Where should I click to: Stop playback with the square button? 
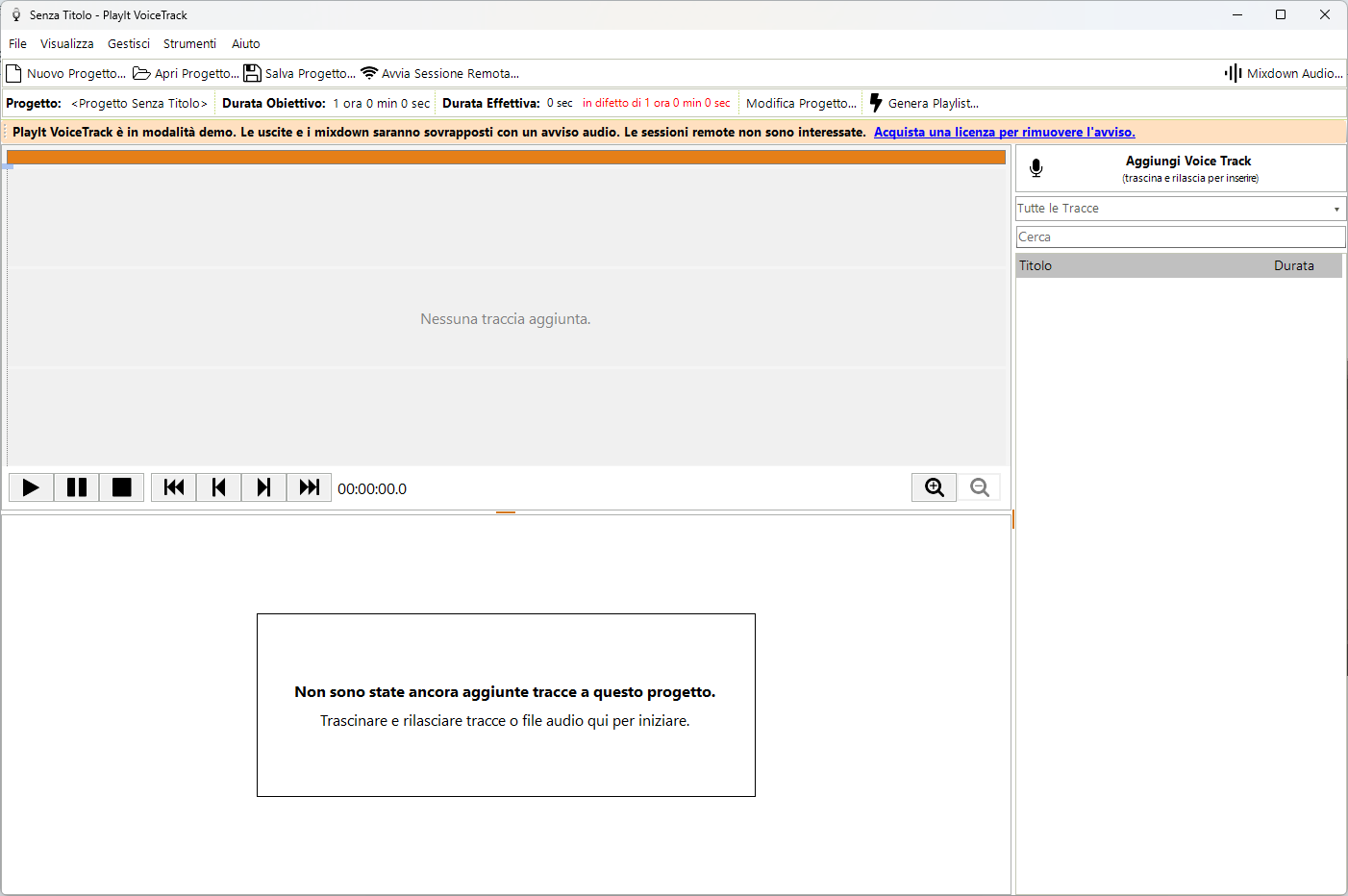[x=121, y=487]
